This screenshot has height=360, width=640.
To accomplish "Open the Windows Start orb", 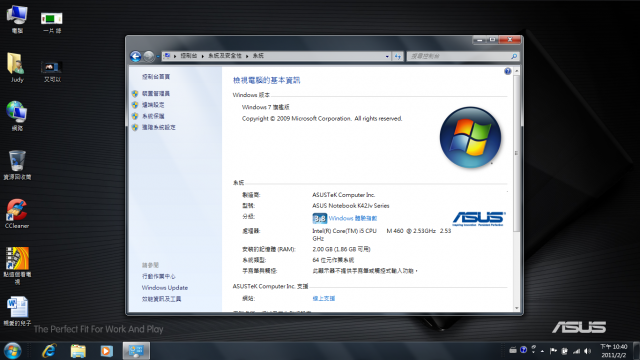I will (13, 351).
